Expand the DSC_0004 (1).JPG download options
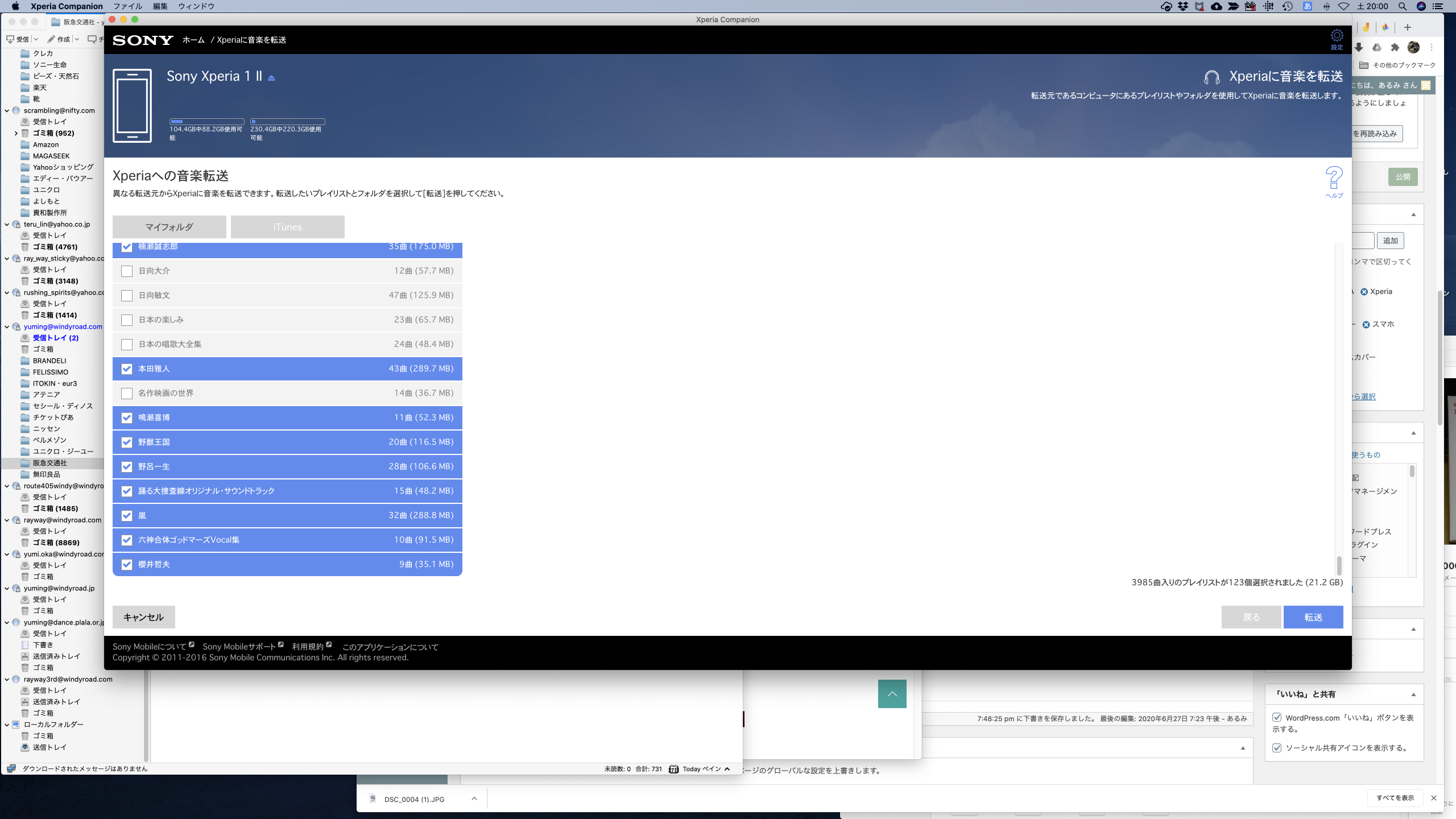 point(474,799)
